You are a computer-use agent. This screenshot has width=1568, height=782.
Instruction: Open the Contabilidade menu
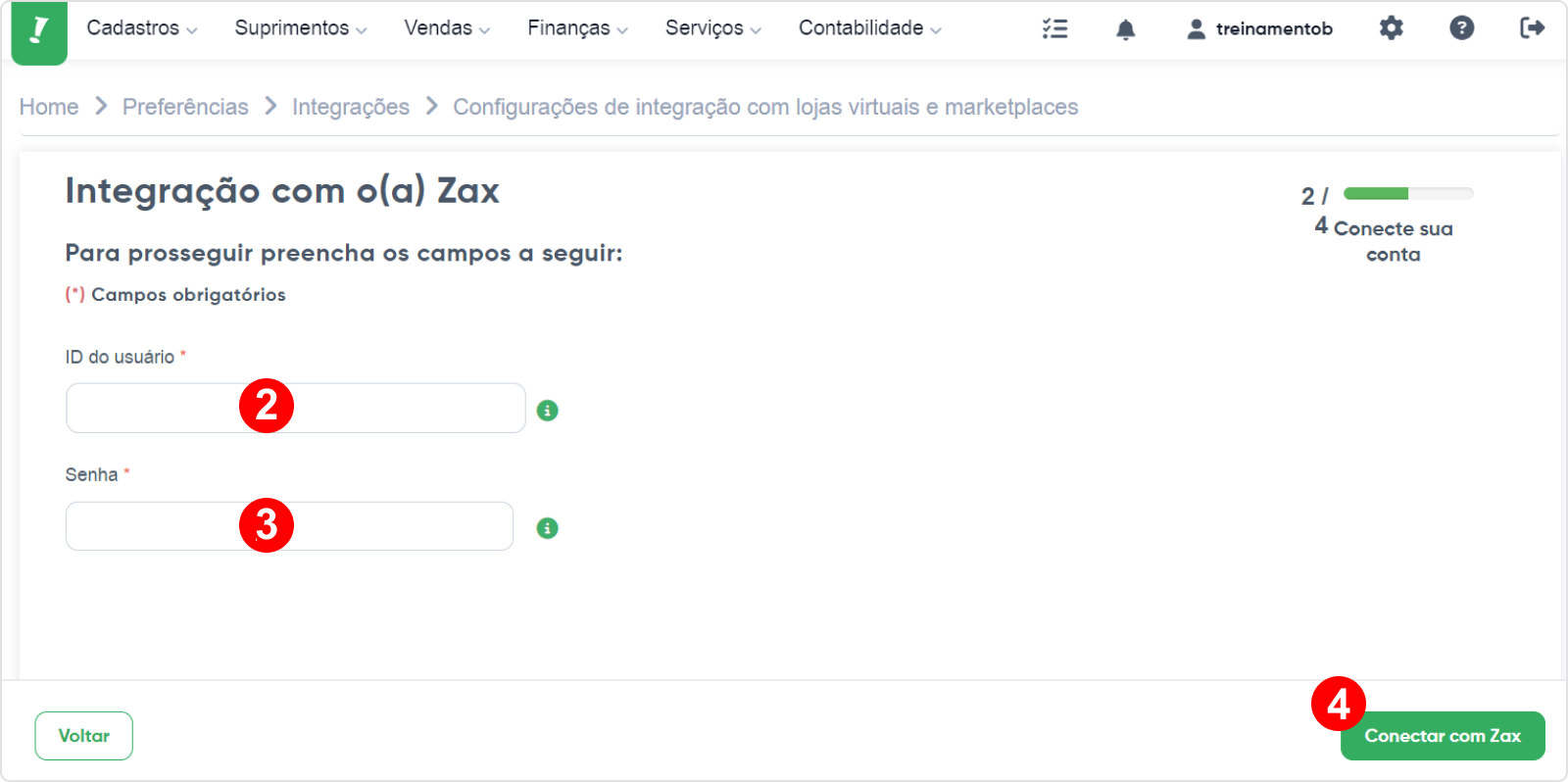[x=870, y=28]
